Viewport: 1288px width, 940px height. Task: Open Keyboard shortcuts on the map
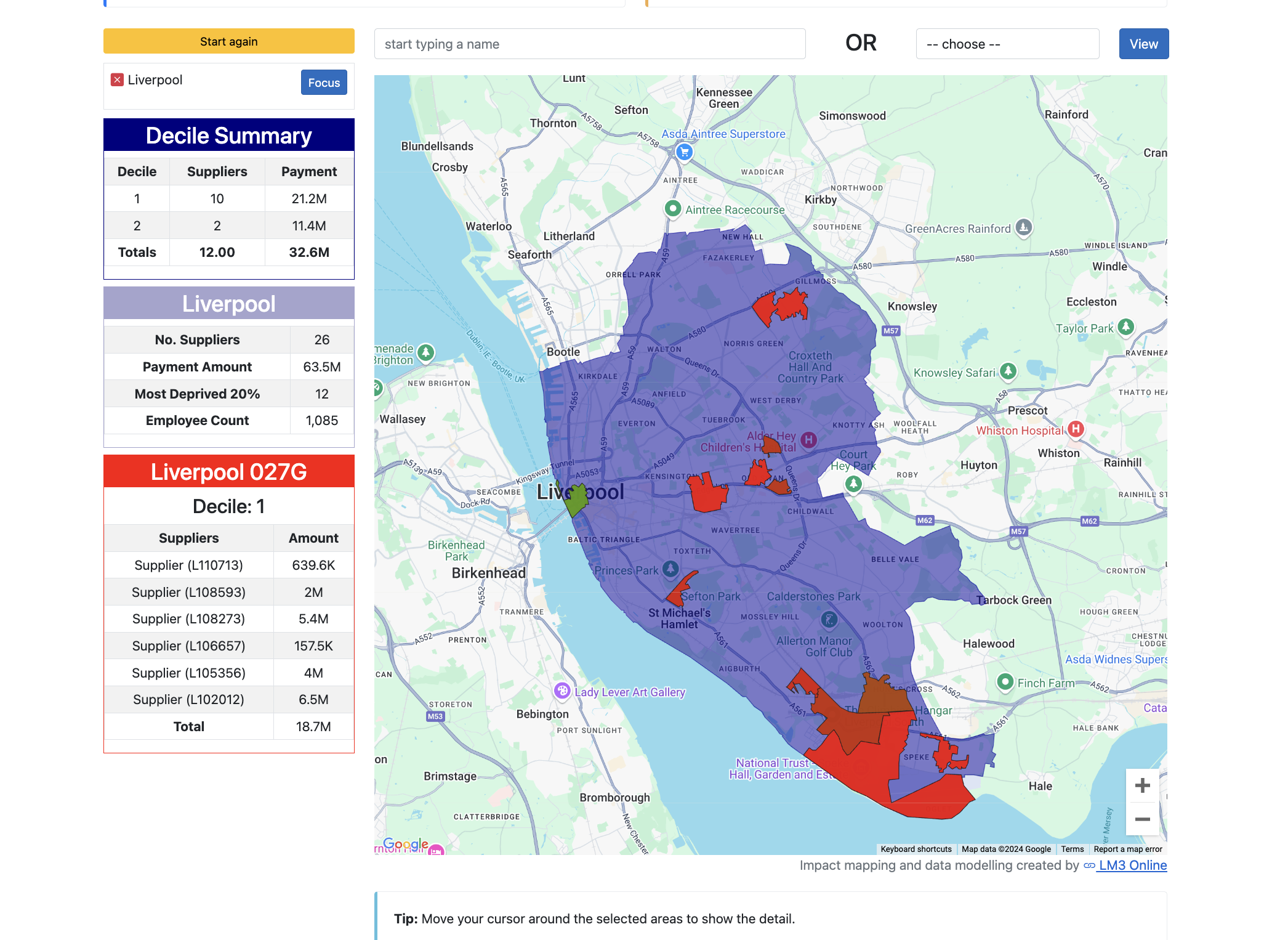point(916,849)
